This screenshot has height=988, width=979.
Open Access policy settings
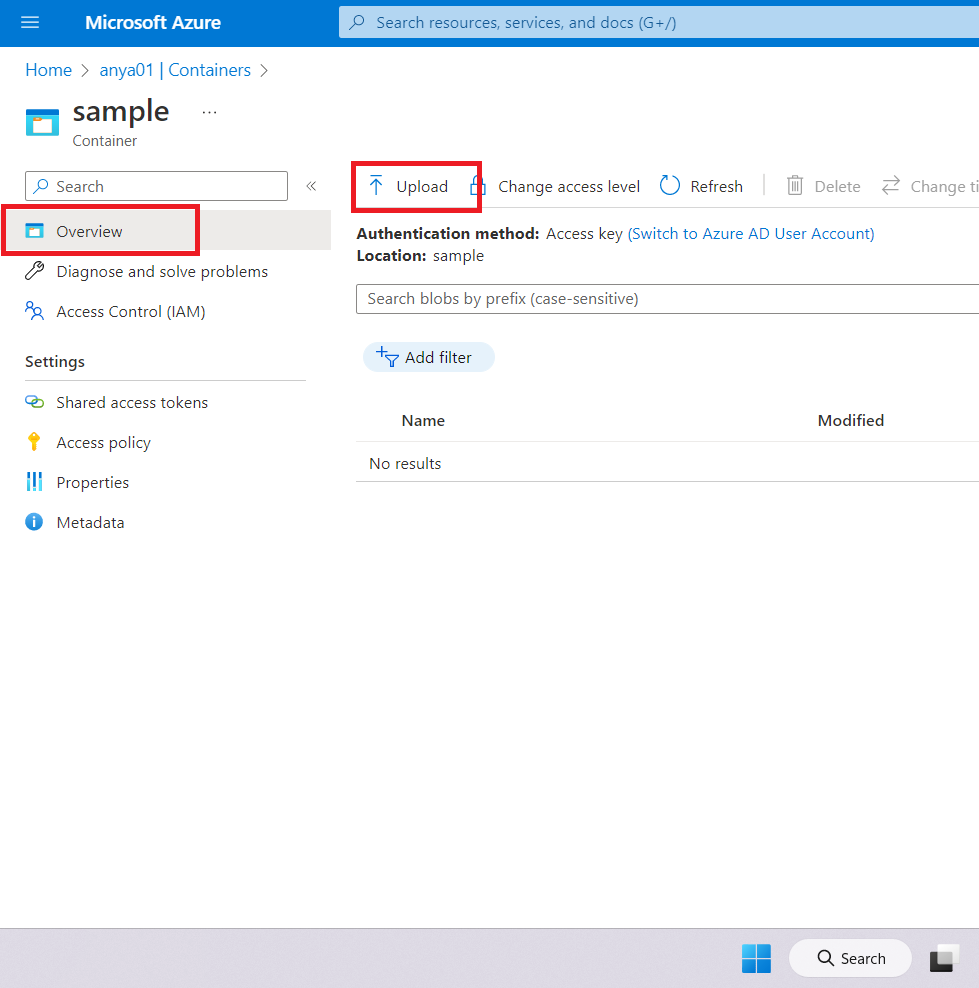(104, 442)
